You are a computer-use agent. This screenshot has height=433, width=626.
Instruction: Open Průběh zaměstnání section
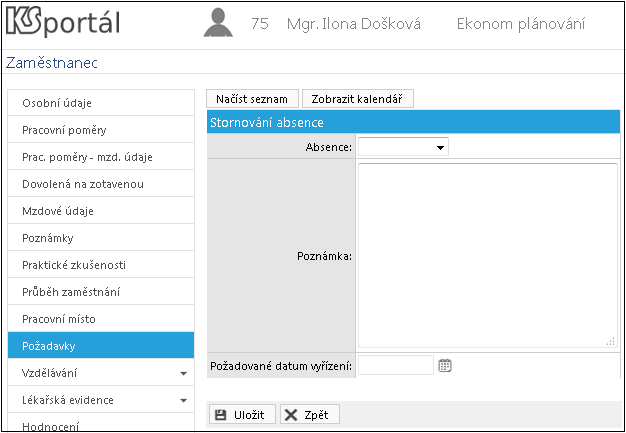tap(101, 292)
